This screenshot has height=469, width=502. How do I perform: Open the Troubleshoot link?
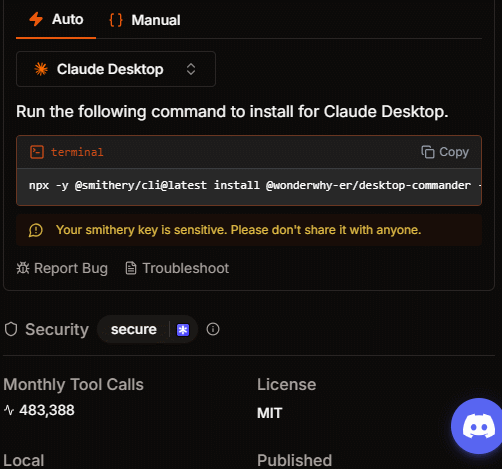(177, 268)
